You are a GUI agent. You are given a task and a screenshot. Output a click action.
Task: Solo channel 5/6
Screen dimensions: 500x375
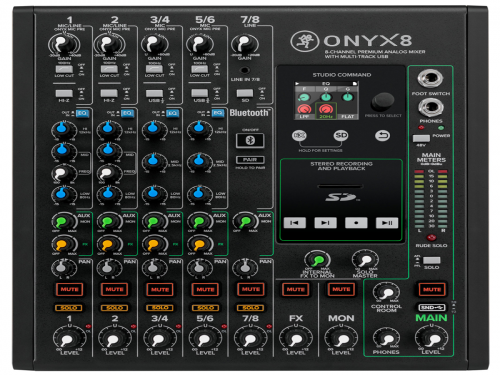click(x=205, y=307)
